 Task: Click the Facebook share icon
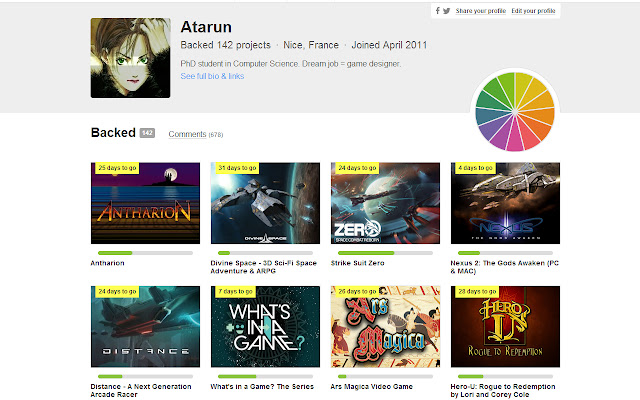438,10
